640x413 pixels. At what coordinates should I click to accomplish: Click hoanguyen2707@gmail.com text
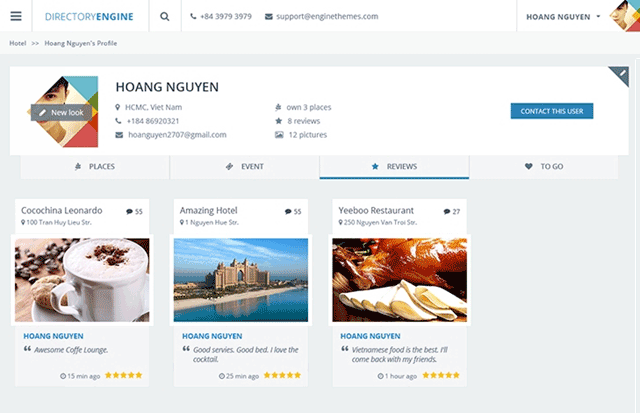click(x=177, y=135)
